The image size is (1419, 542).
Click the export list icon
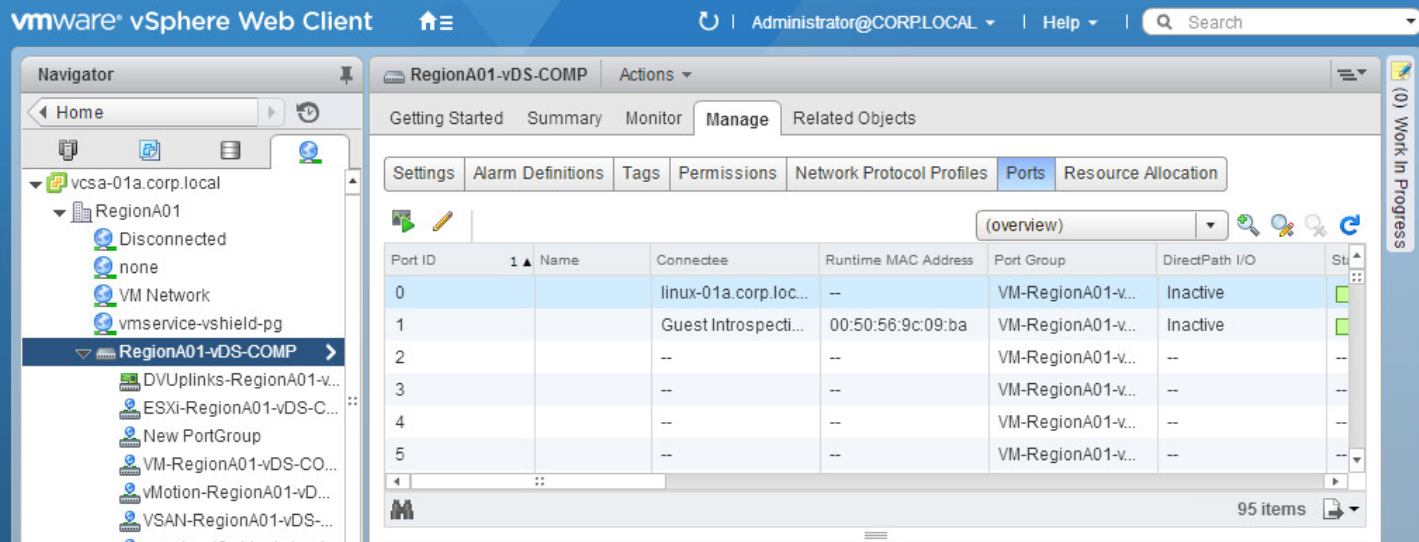1333,510
